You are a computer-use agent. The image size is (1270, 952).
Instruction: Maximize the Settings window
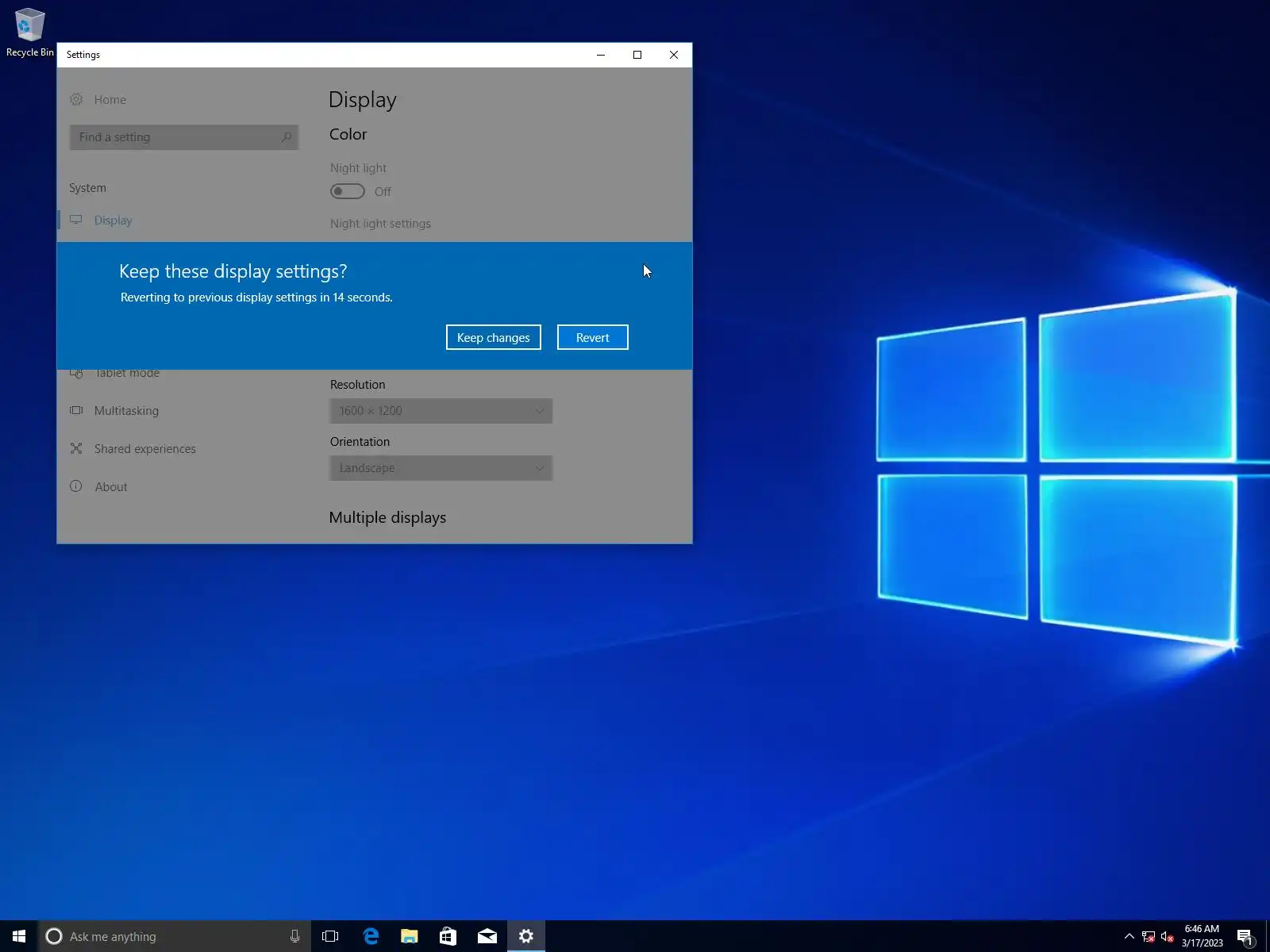coord(637,55)
